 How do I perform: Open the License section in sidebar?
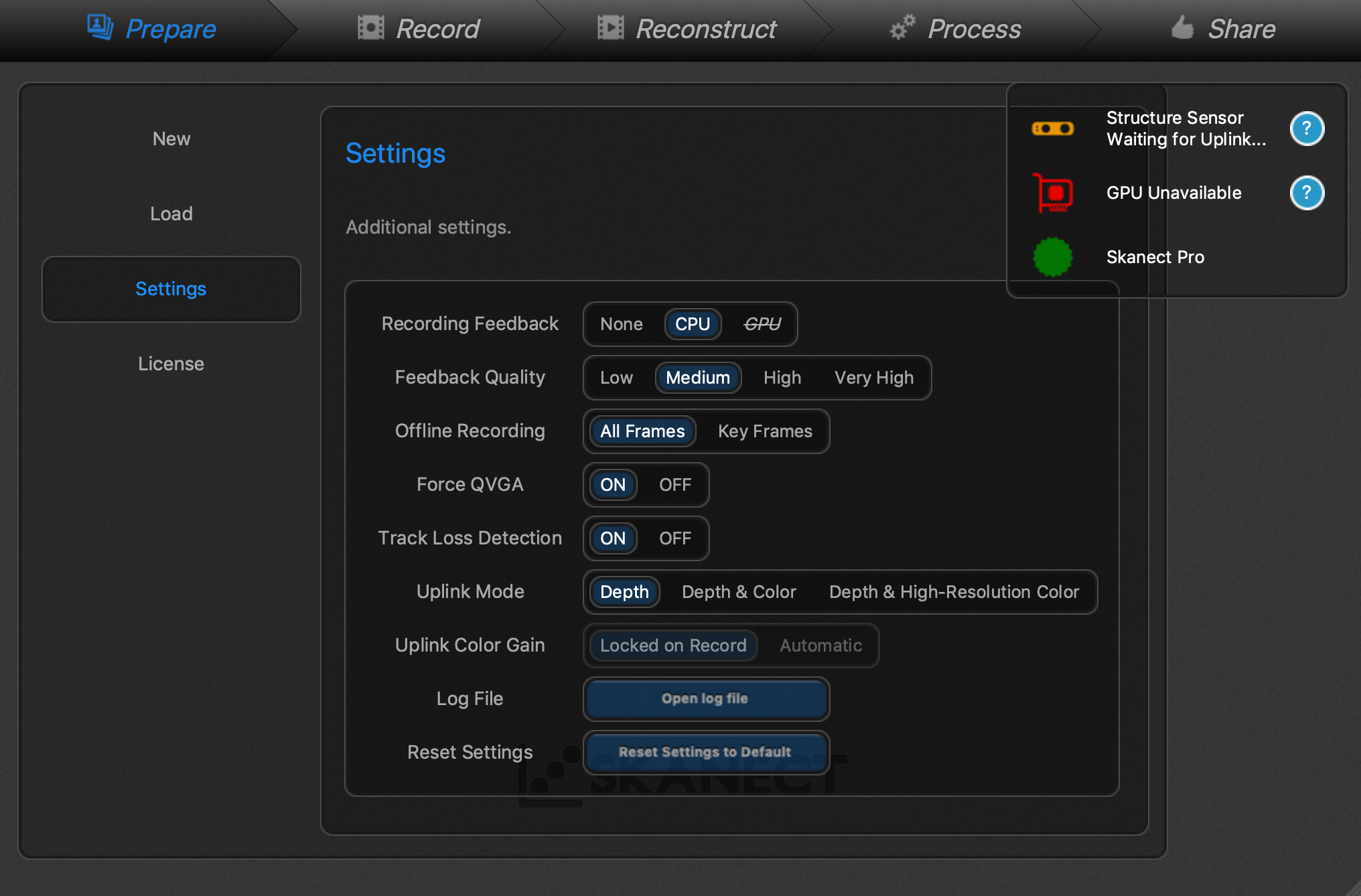[x=171, y=364]
